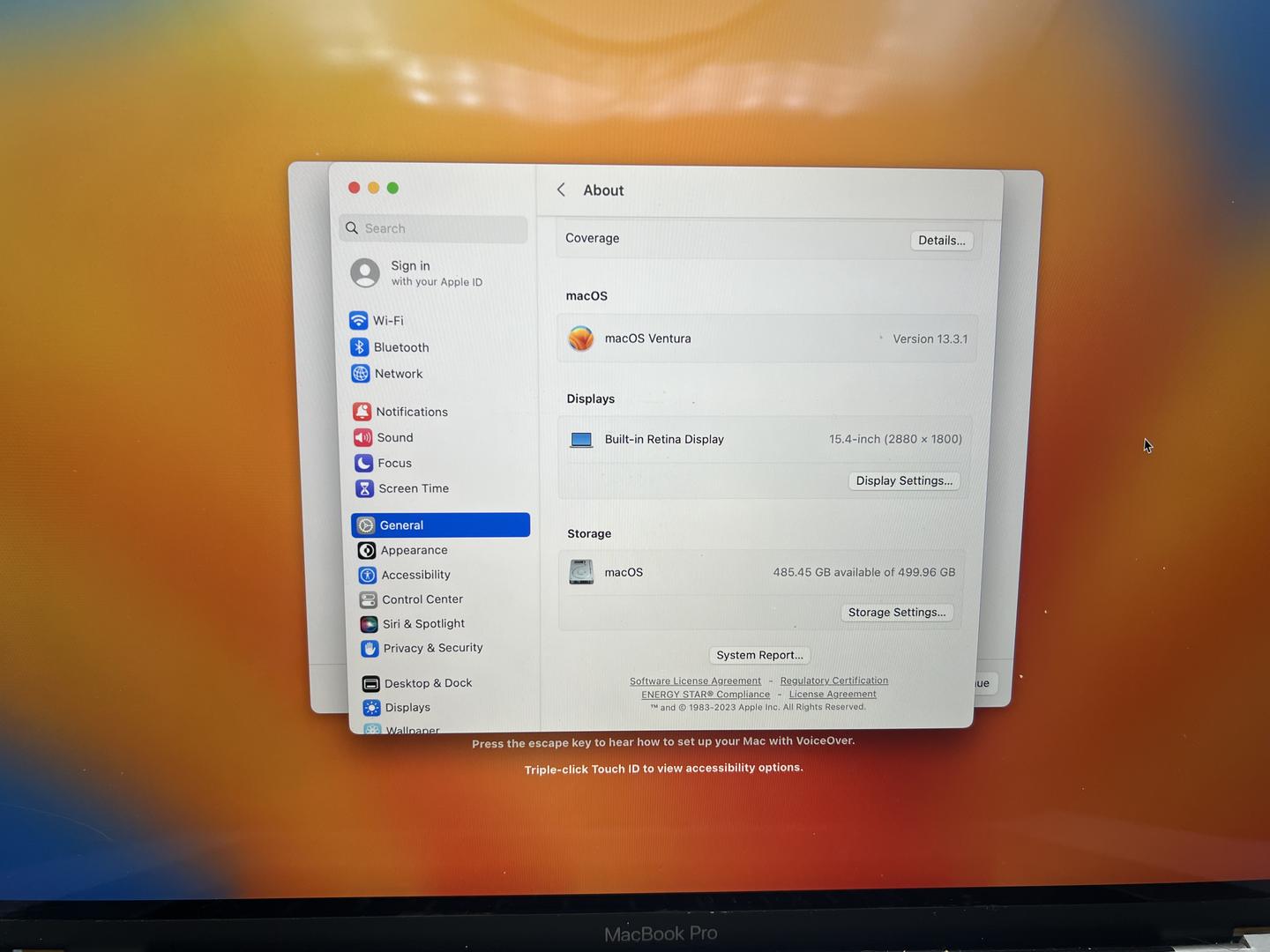Open Focus moon icon
The width and height of the screenshot is (1270, 952).
pos(363,463)
